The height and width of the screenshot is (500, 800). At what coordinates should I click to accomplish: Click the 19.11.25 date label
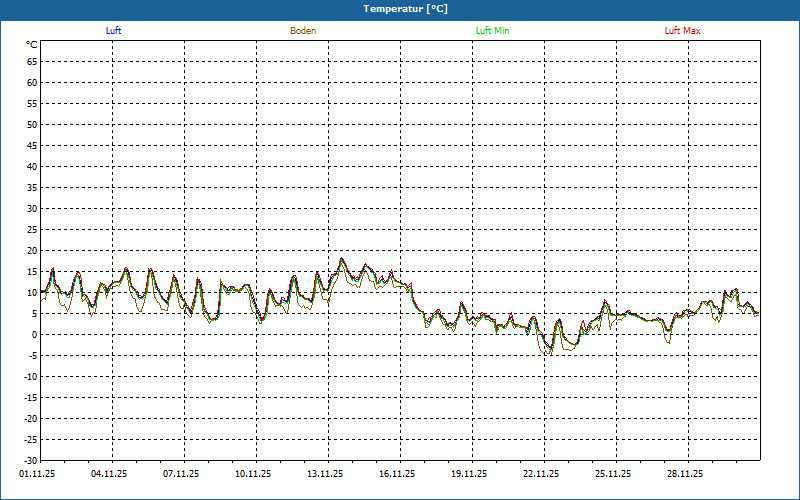470,475
